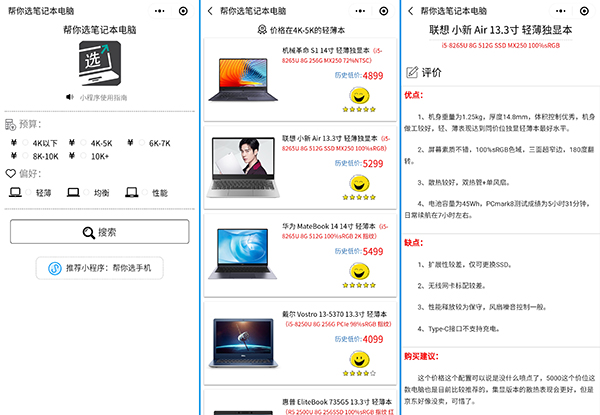Viewport: 600px width, 415px height.
Task: Open the 机械革命 S1 14寸 laptop title
Action: pyautogui.click(x=326, y=50)
